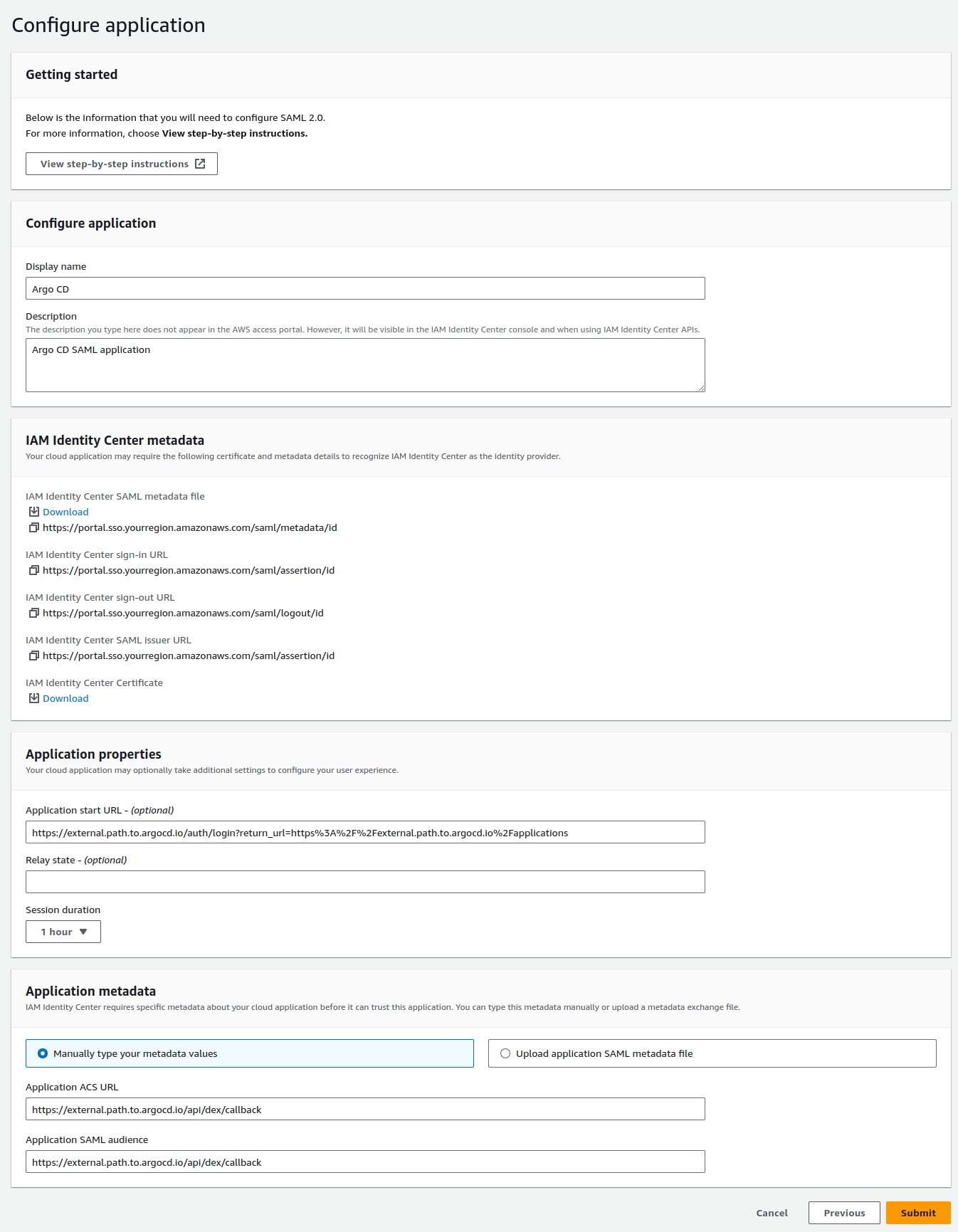The width and height of the screenshot is (958, 1232).
Task: Copy the SAML issuer URL
Action: [x=33, y=656]
